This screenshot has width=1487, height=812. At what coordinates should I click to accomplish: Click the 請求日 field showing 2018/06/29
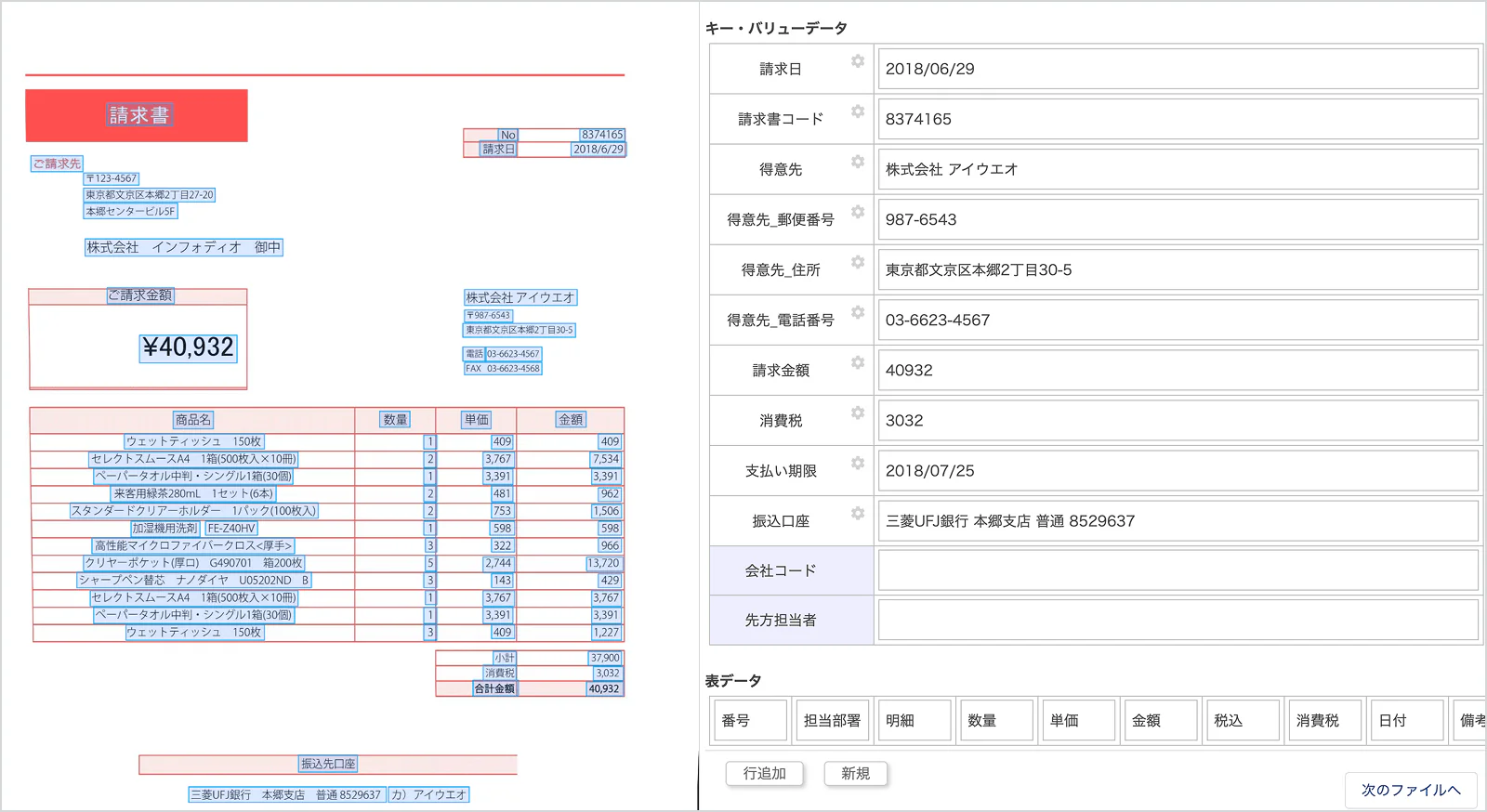tap(1178, 69)
